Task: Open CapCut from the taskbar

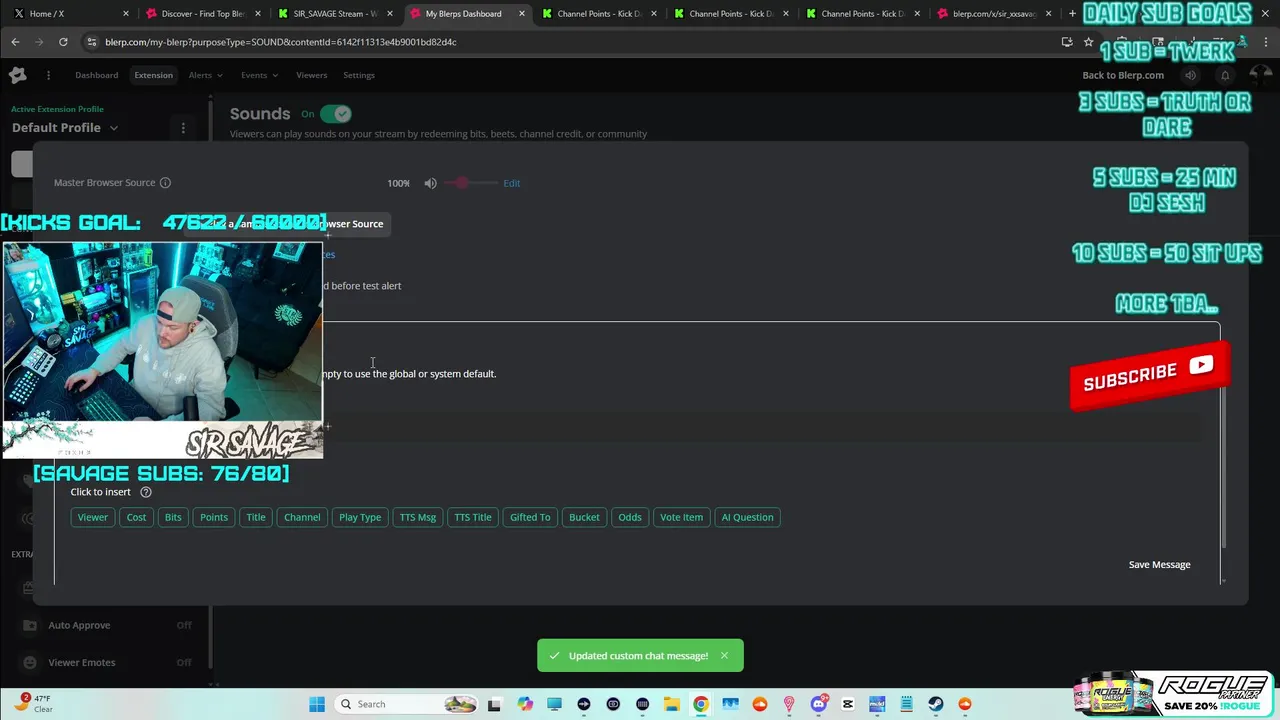Action: (x=848, y=704)
